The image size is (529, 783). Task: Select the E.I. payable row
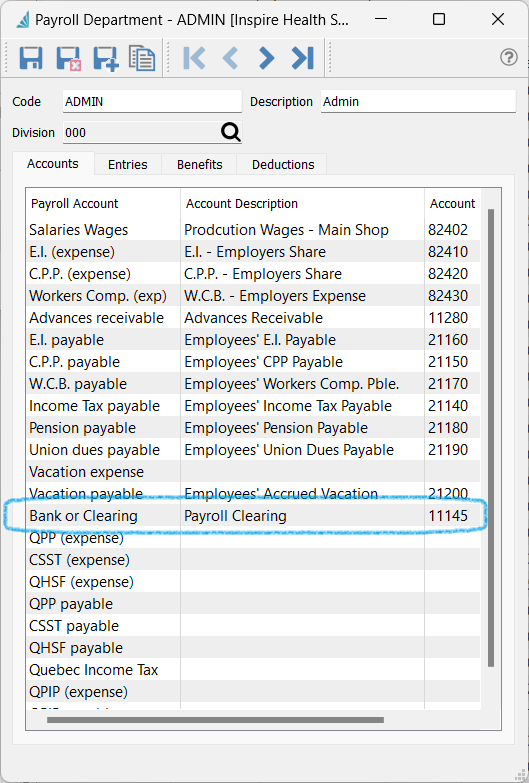pos(253,340)
